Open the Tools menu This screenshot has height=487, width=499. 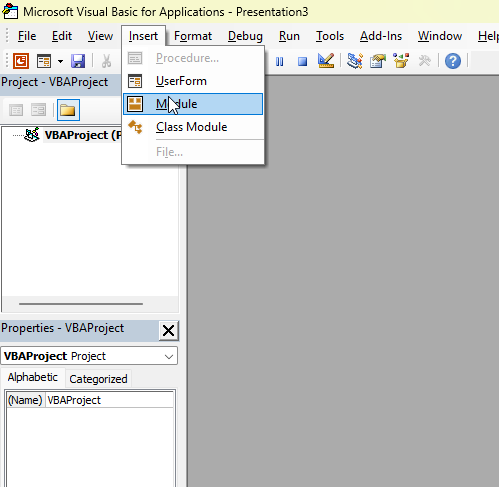[x=330, y=36]
